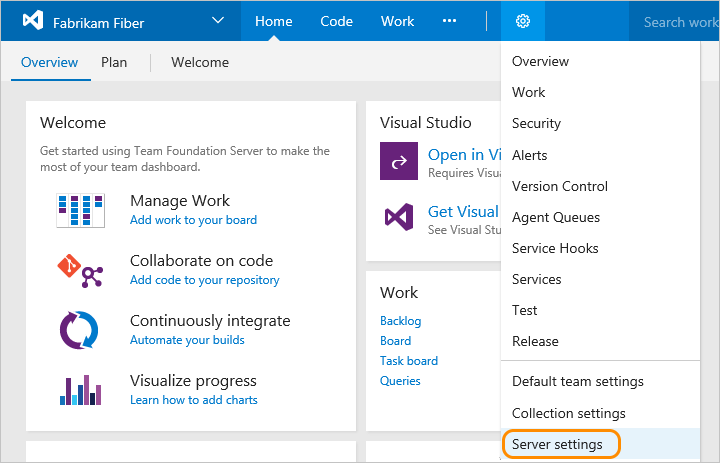Click the Work widget title

399,293
